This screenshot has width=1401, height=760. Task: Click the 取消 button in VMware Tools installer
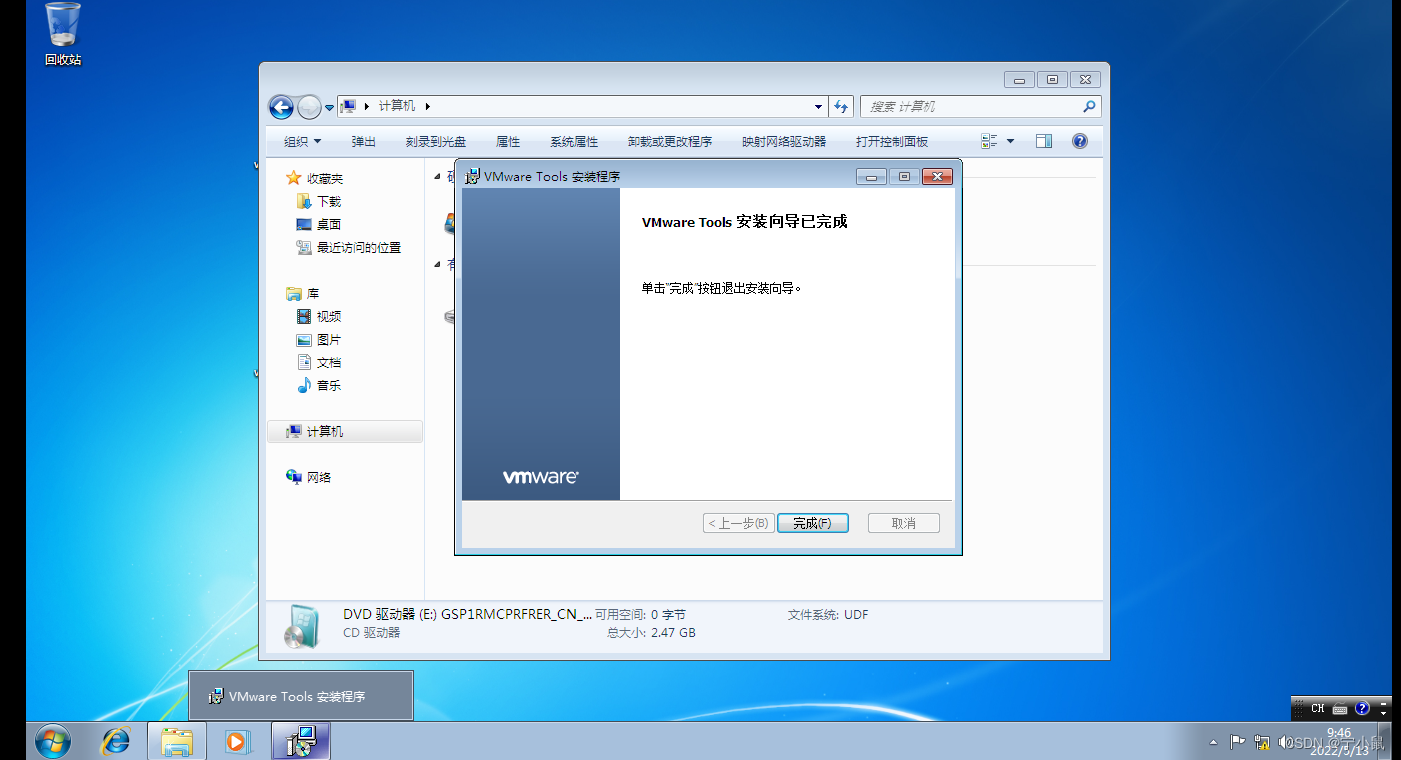click(x=903, y=523)
